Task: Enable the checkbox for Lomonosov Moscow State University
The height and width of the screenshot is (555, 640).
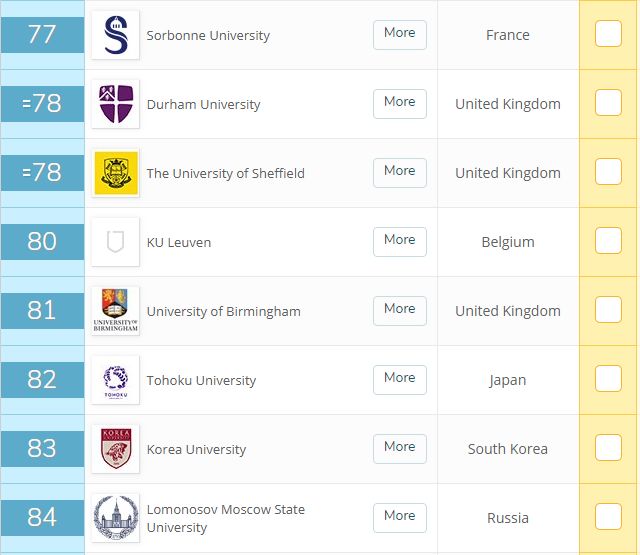Action: [x=608, y=517]
